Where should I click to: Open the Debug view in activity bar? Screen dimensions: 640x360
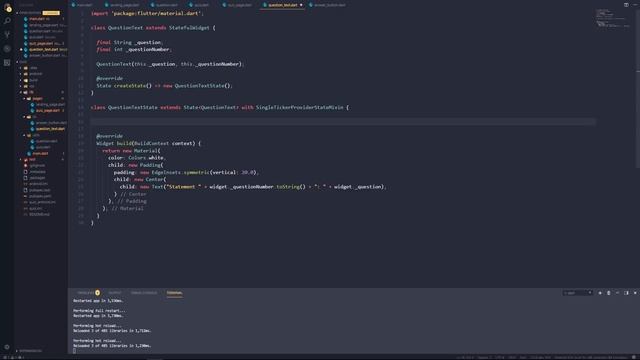click(x=7, y=49)
